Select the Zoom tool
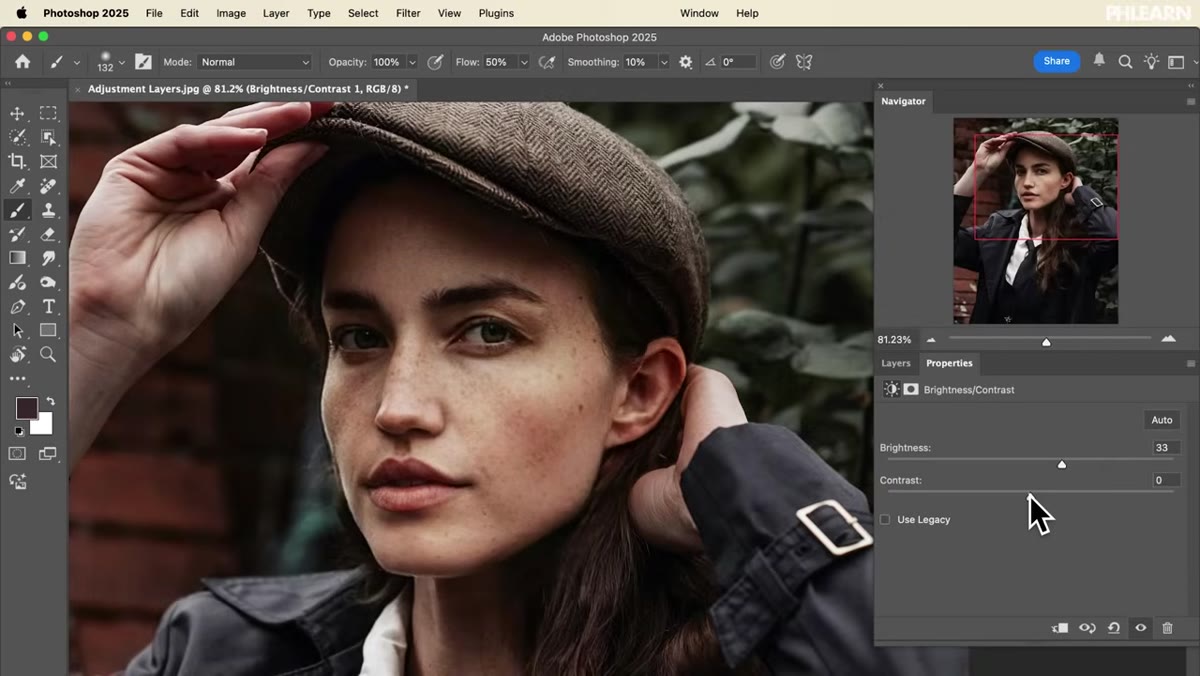1200x676 pixels. [48, 355]
